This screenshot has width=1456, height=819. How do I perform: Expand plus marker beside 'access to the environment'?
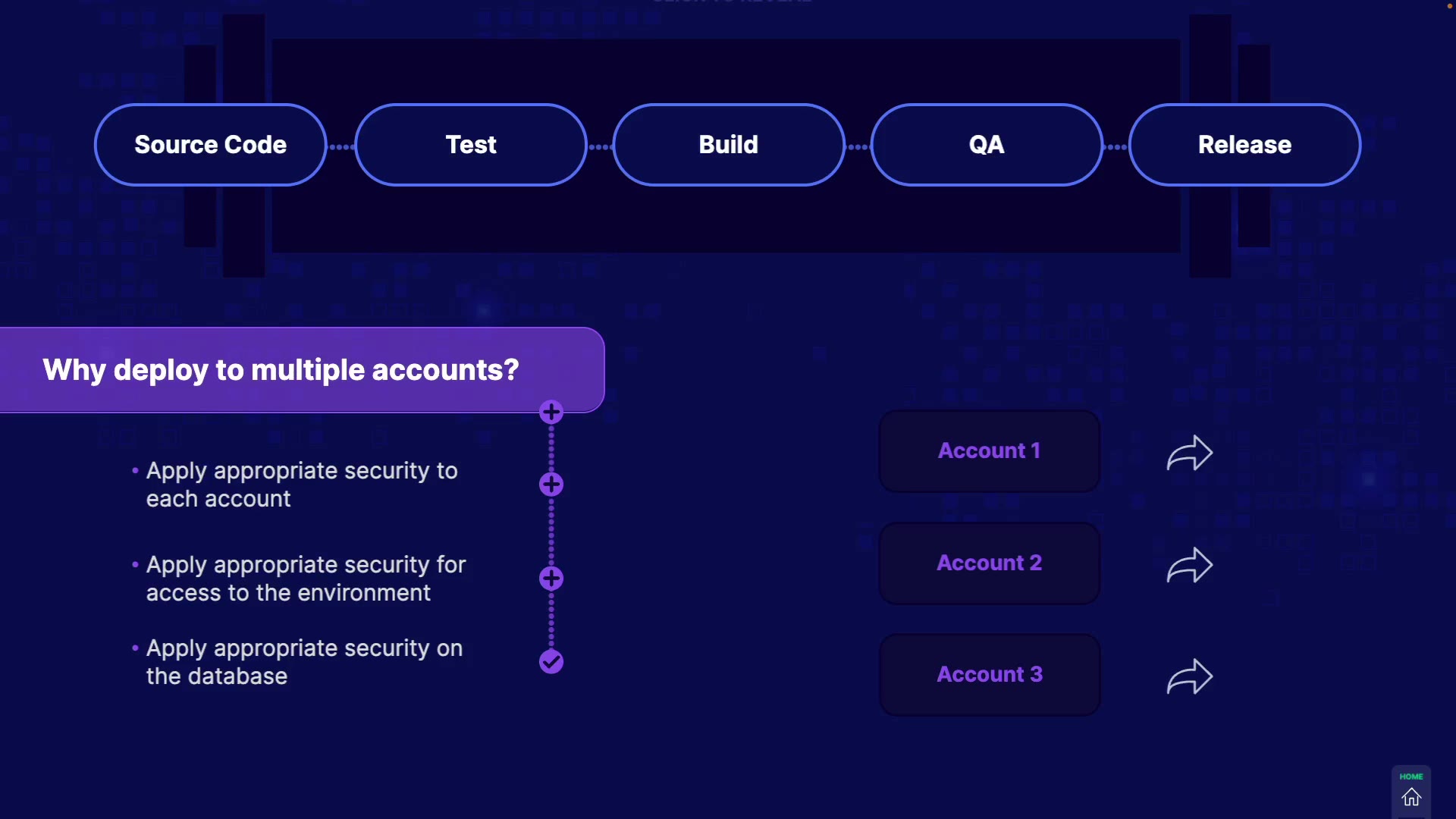point(551,579)
